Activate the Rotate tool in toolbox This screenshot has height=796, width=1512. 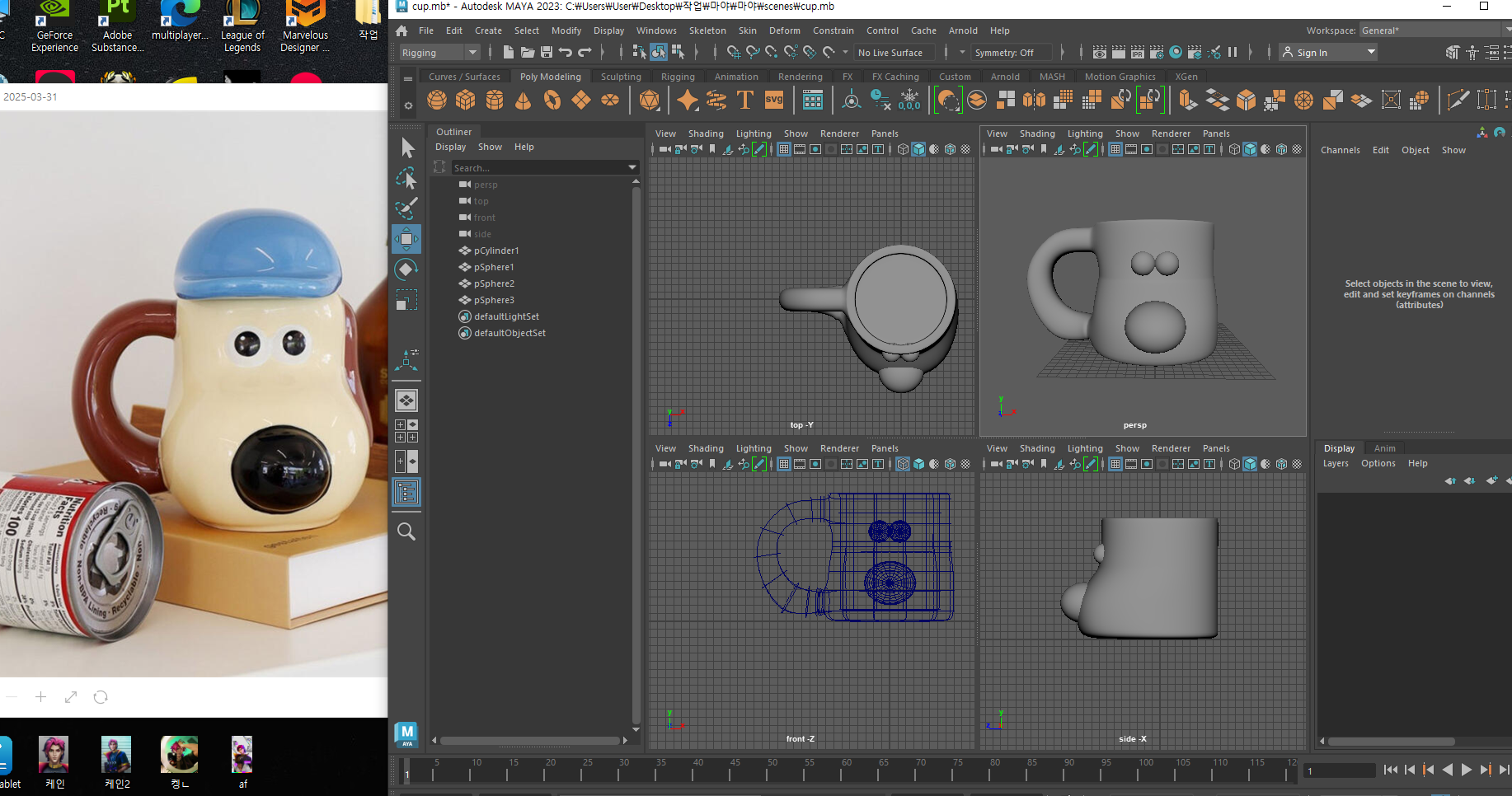[406, 269]
